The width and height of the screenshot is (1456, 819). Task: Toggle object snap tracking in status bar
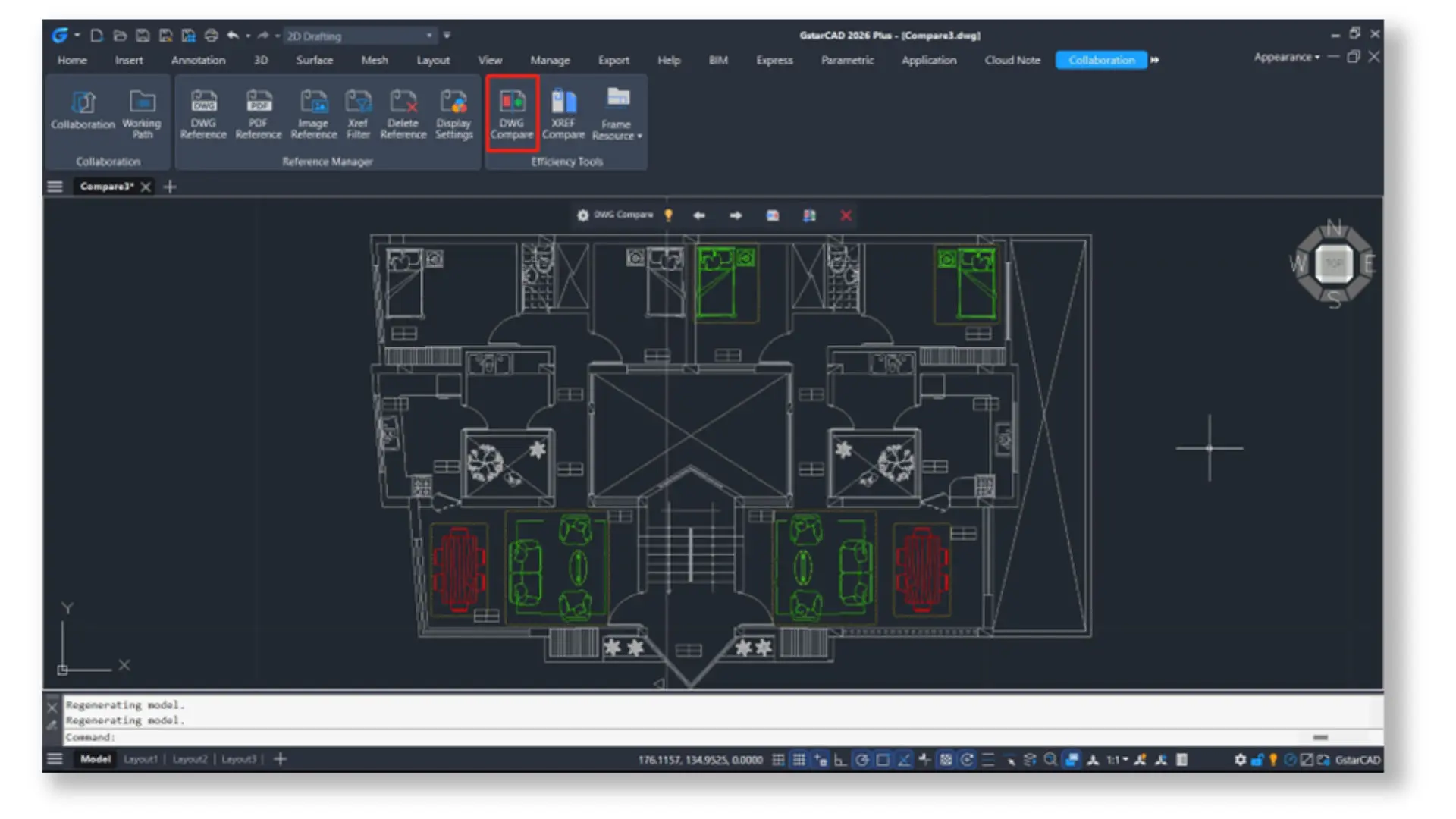pos(904,760)
